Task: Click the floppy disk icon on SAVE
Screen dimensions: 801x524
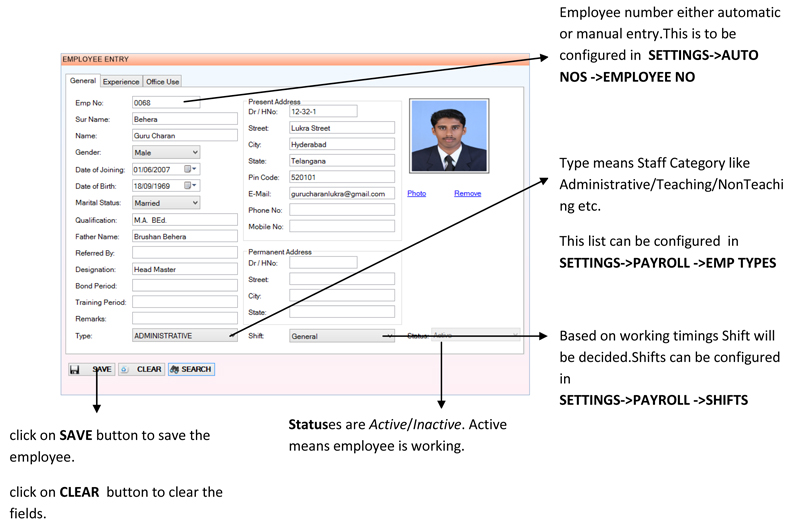Action: [75, 369]
